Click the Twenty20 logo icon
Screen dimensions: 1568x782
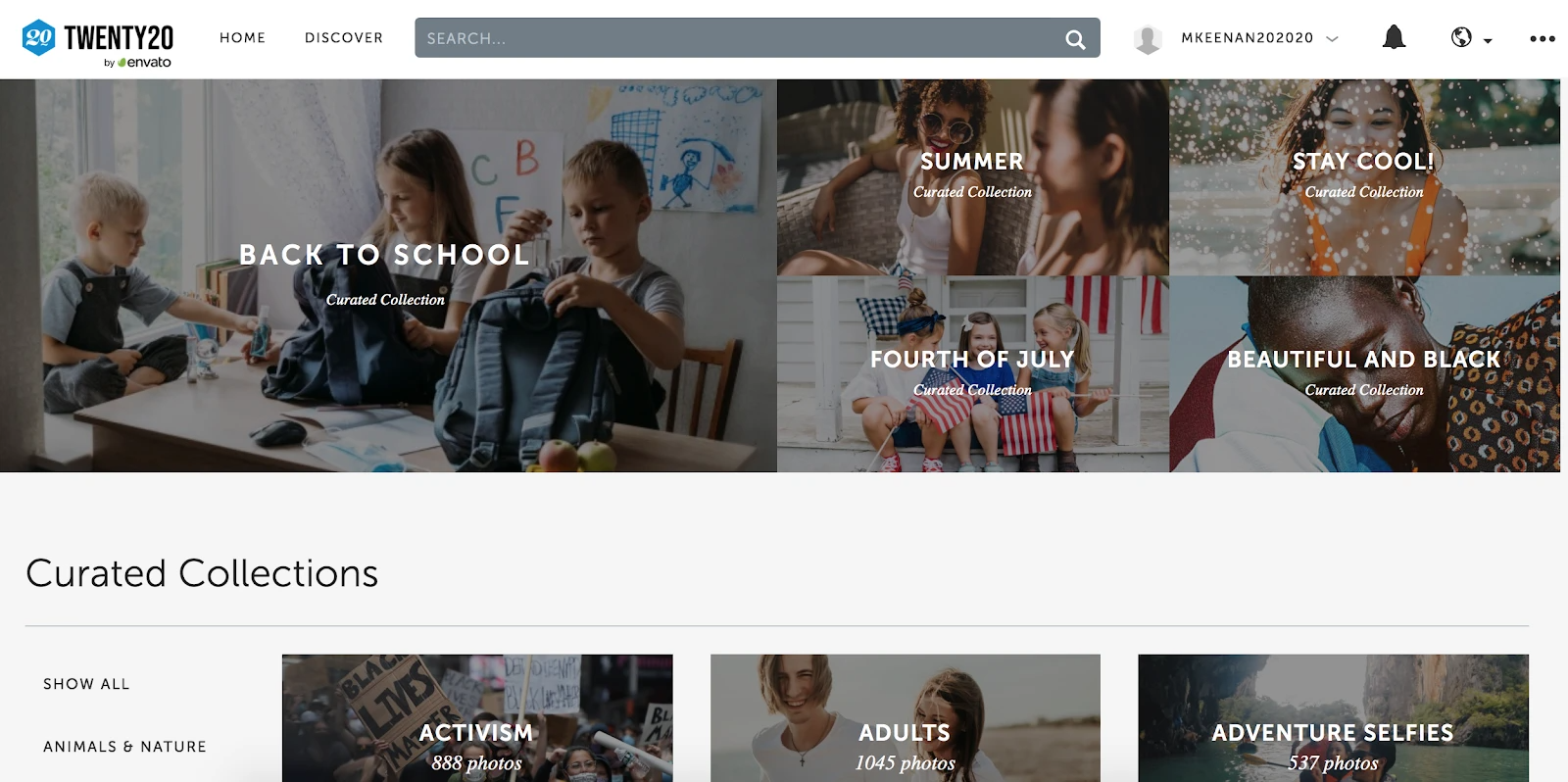point(38,37)
